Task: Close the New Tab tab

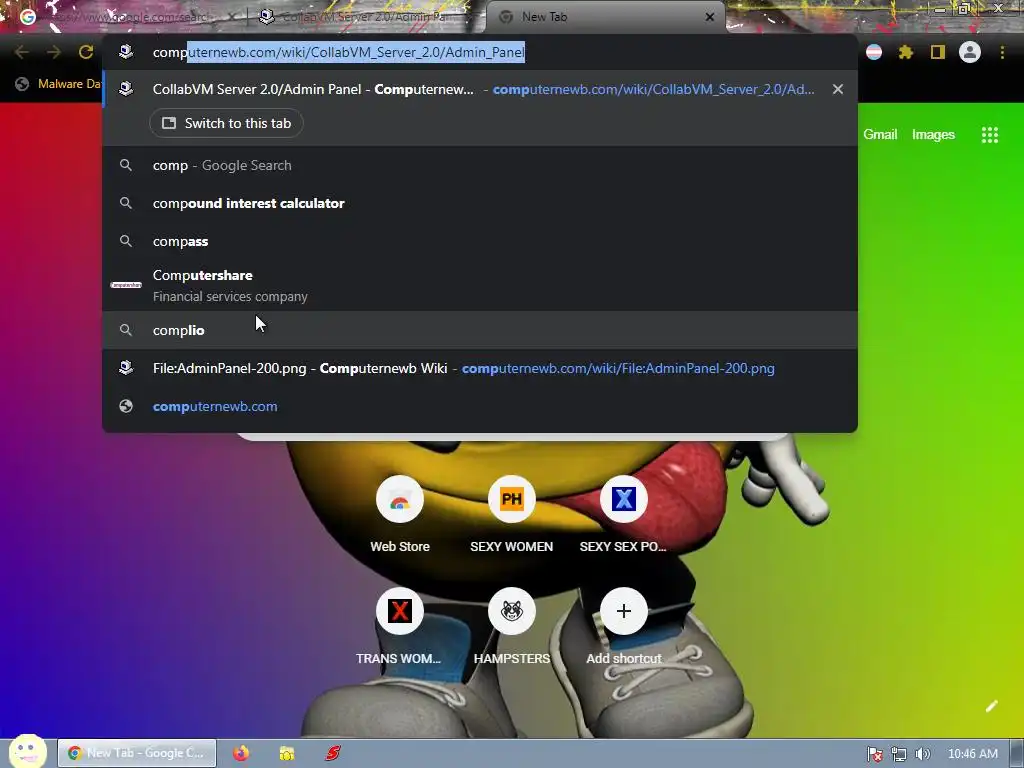Action: pos(710,17)
